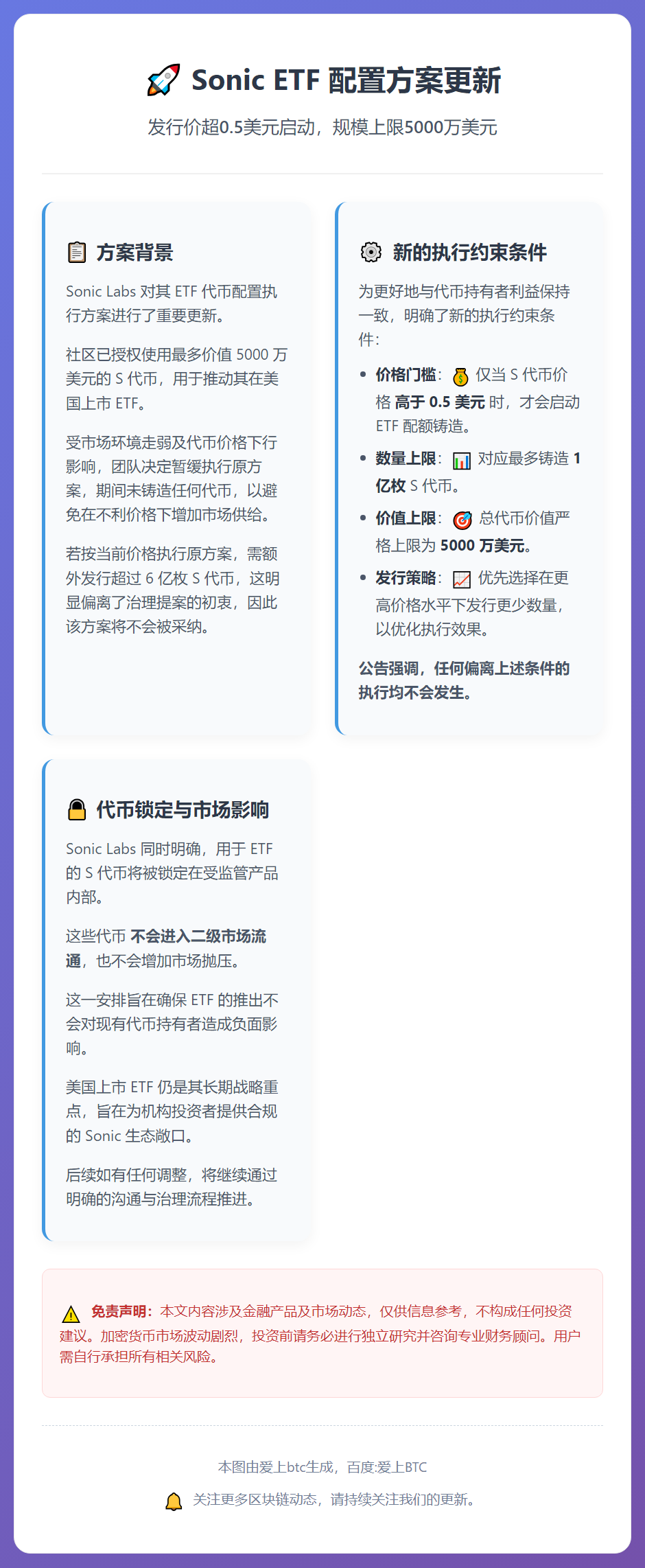Click the money bag icon after 价格门槛
Viewport: 645px width, 1568px height.
[x=461, y=376]
